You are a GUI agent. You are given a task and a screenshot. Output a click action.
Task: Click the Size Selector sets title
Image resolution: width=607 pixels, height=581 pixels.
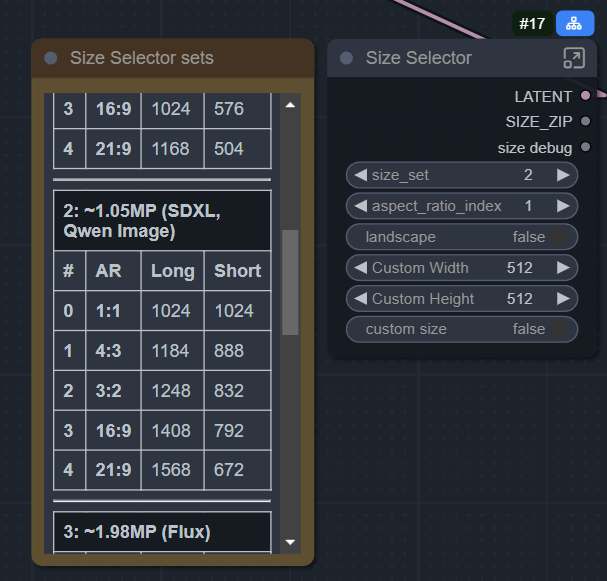coord(141,59)
